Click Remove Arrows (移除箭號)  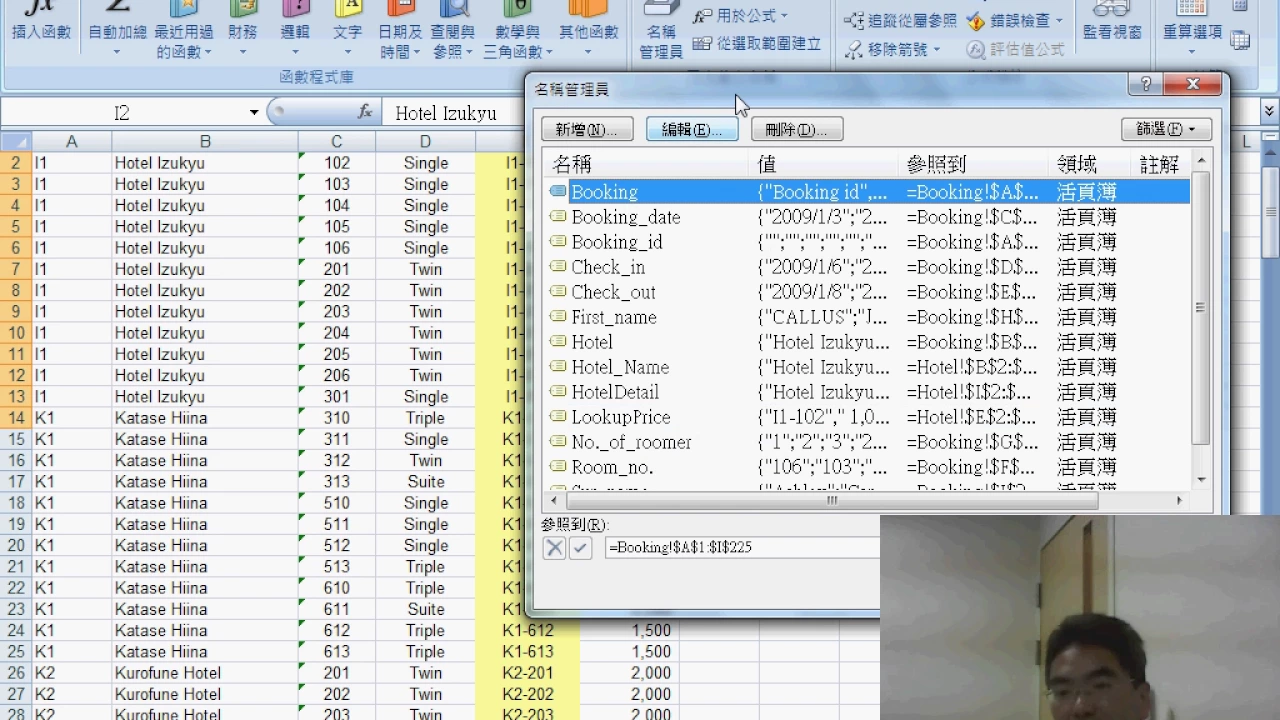893,49
